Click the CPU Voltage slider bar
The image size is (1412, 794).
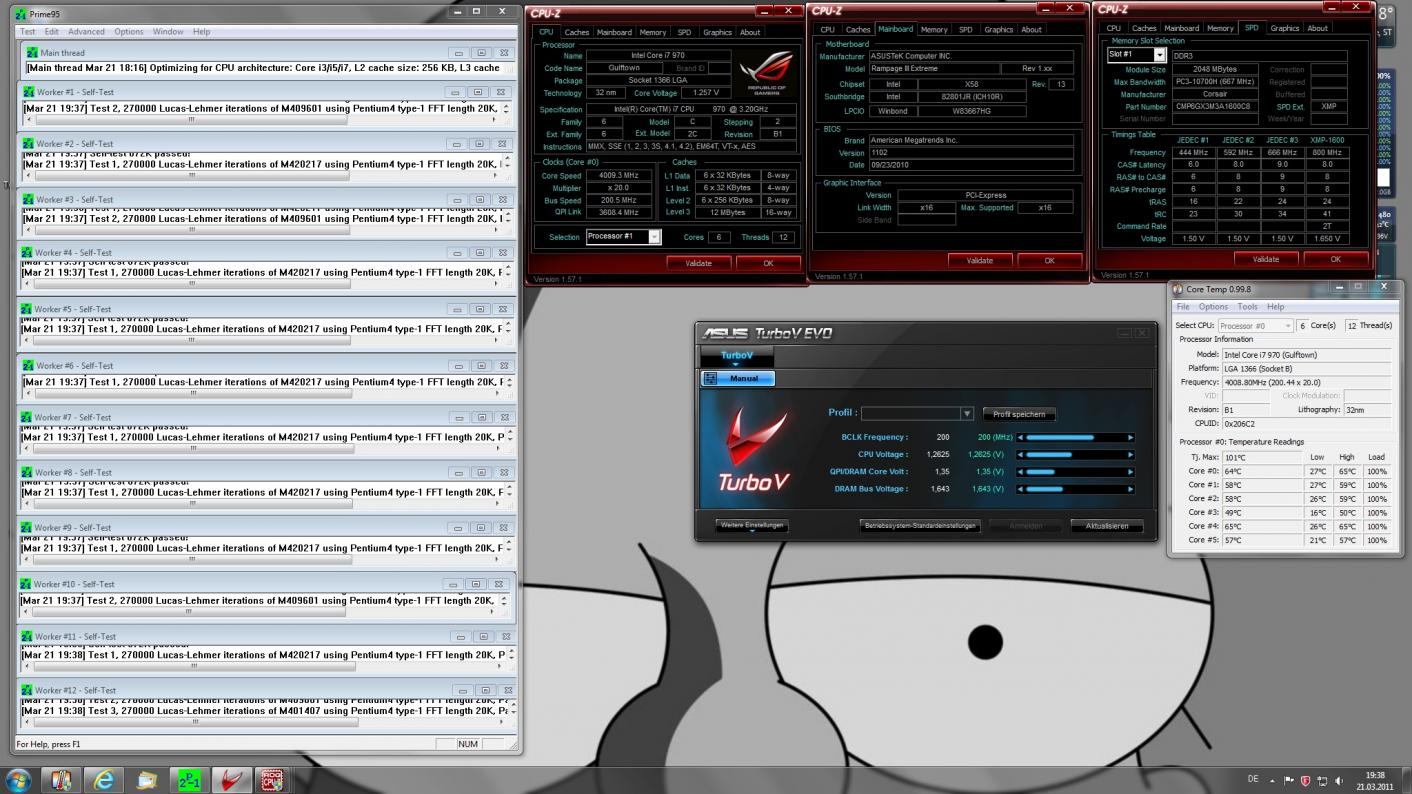tap(1076, 454)
